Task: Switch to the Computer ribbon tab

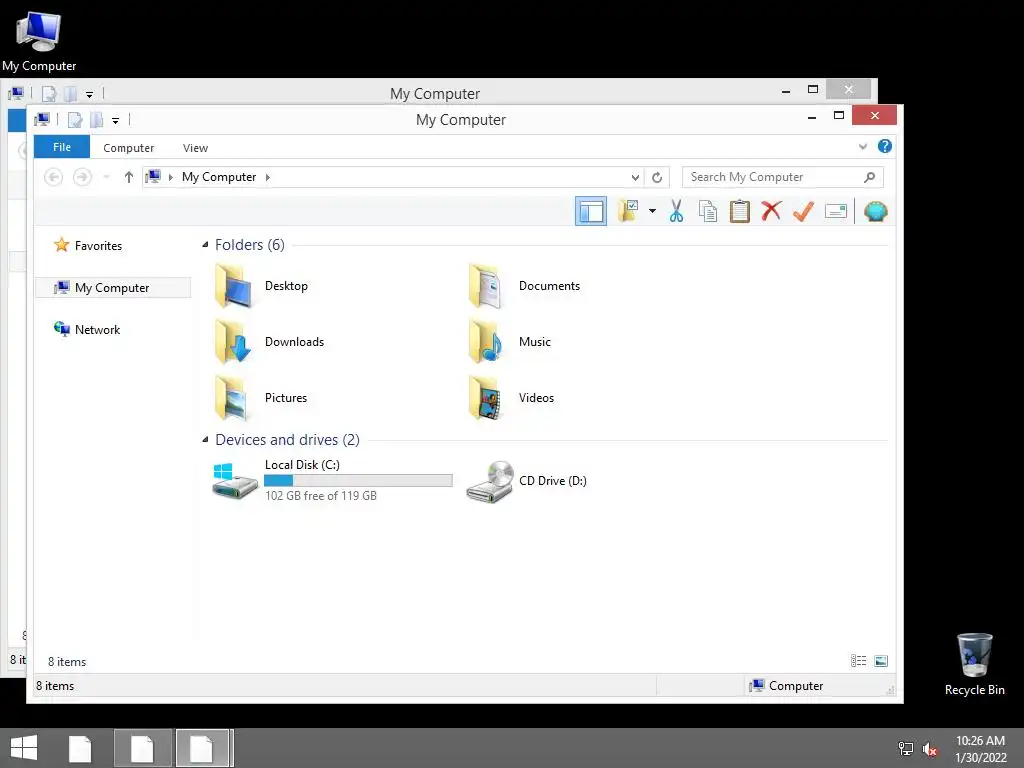Action: 129,148
